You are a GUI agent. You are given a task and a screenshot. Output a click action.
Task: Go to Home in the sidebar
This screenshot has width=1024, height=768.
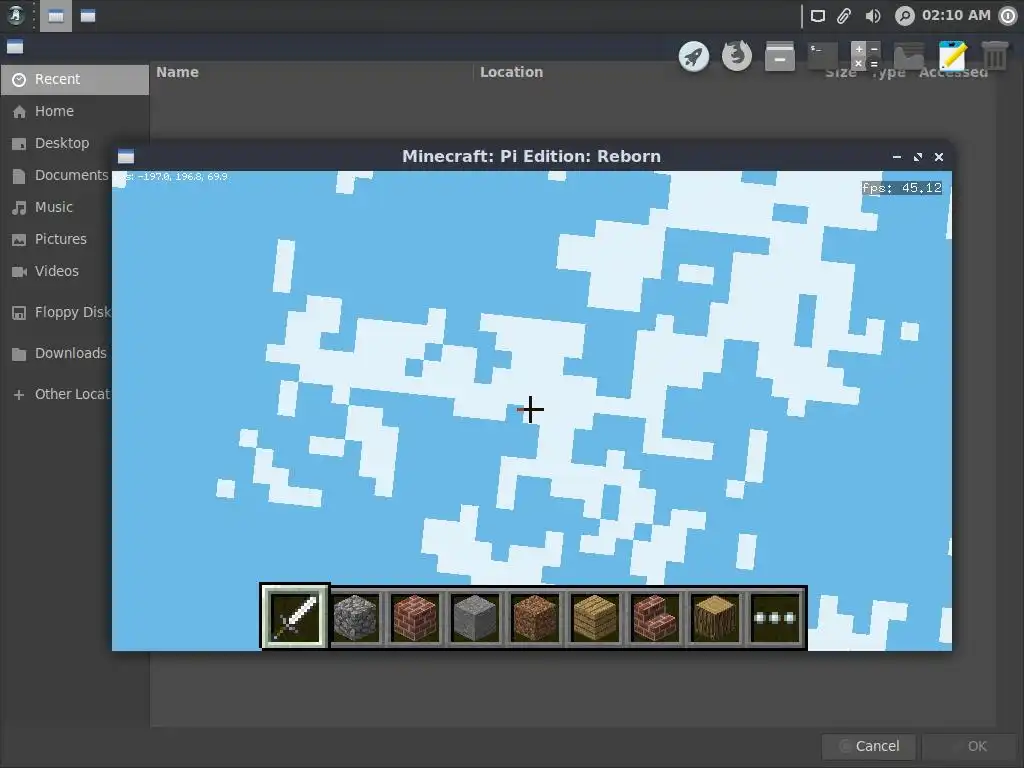[x=74, y=111]
